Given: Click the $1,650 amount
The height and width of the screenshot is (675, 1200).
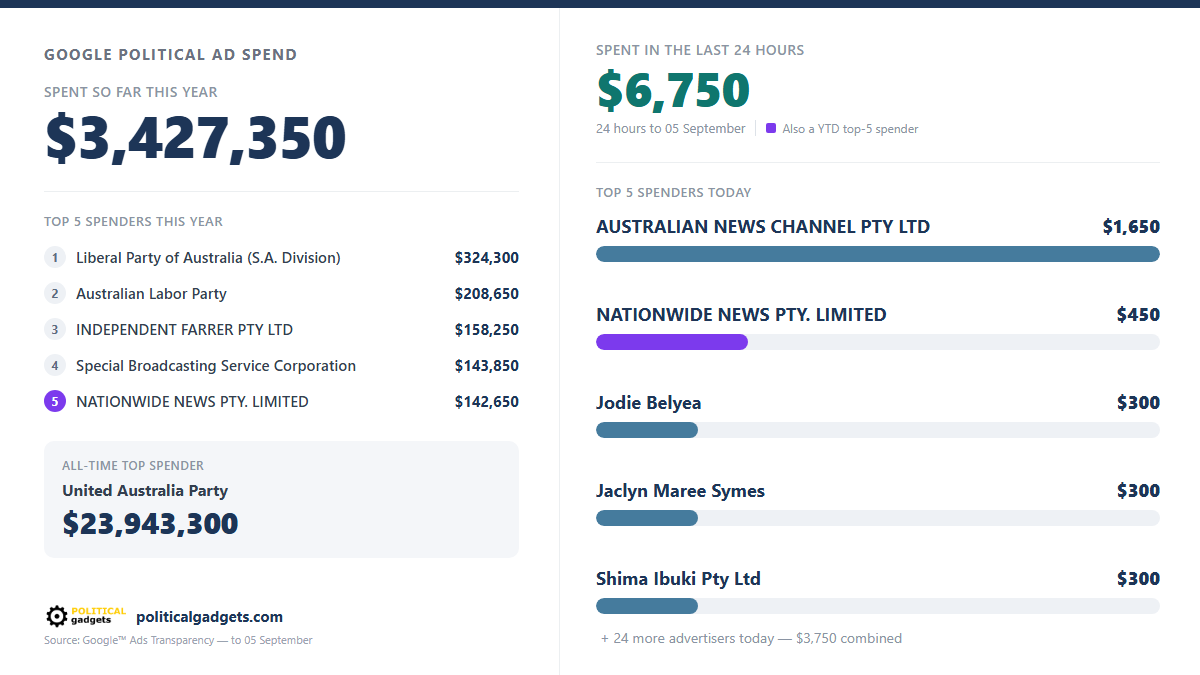Looking at the screenshot, I should pos(1131,227).
